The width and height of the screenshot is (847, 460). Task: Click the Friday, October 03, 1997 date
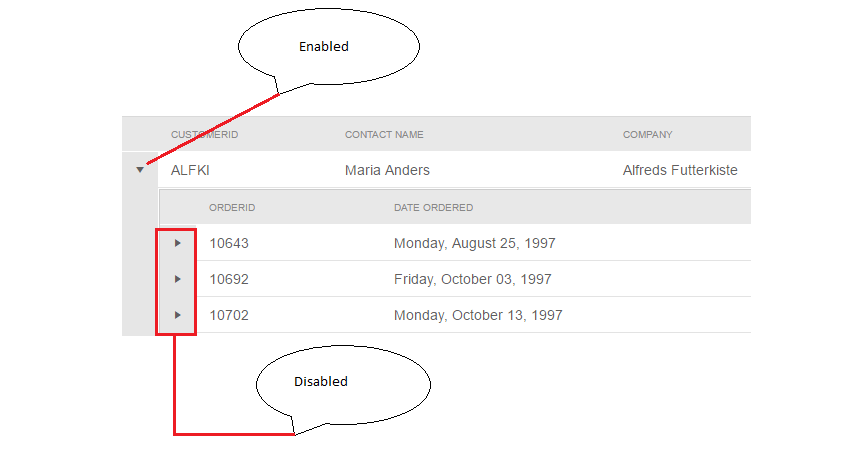click(472, 279)
